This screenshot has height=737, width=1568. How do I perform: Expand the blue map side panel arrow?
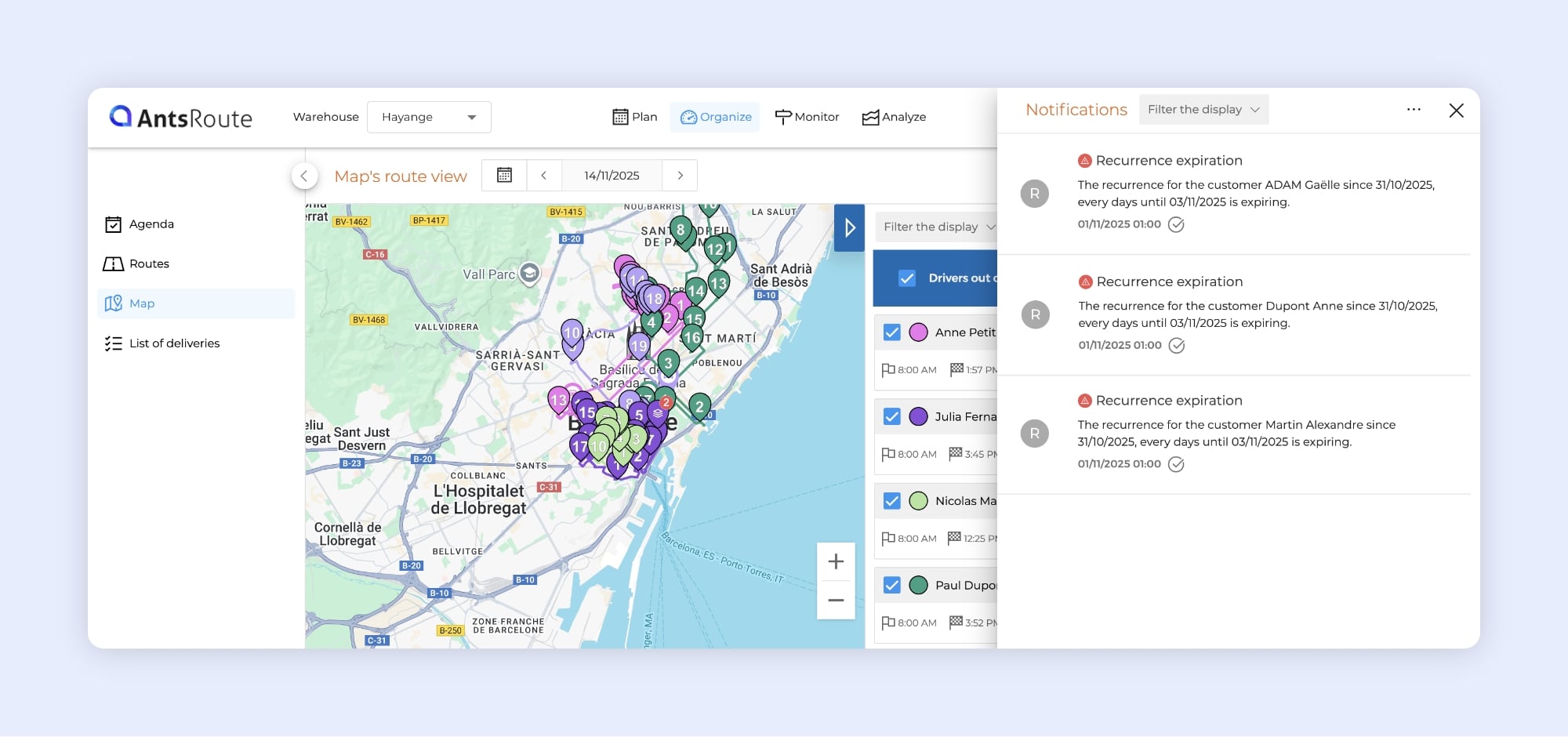coord(849,228)
